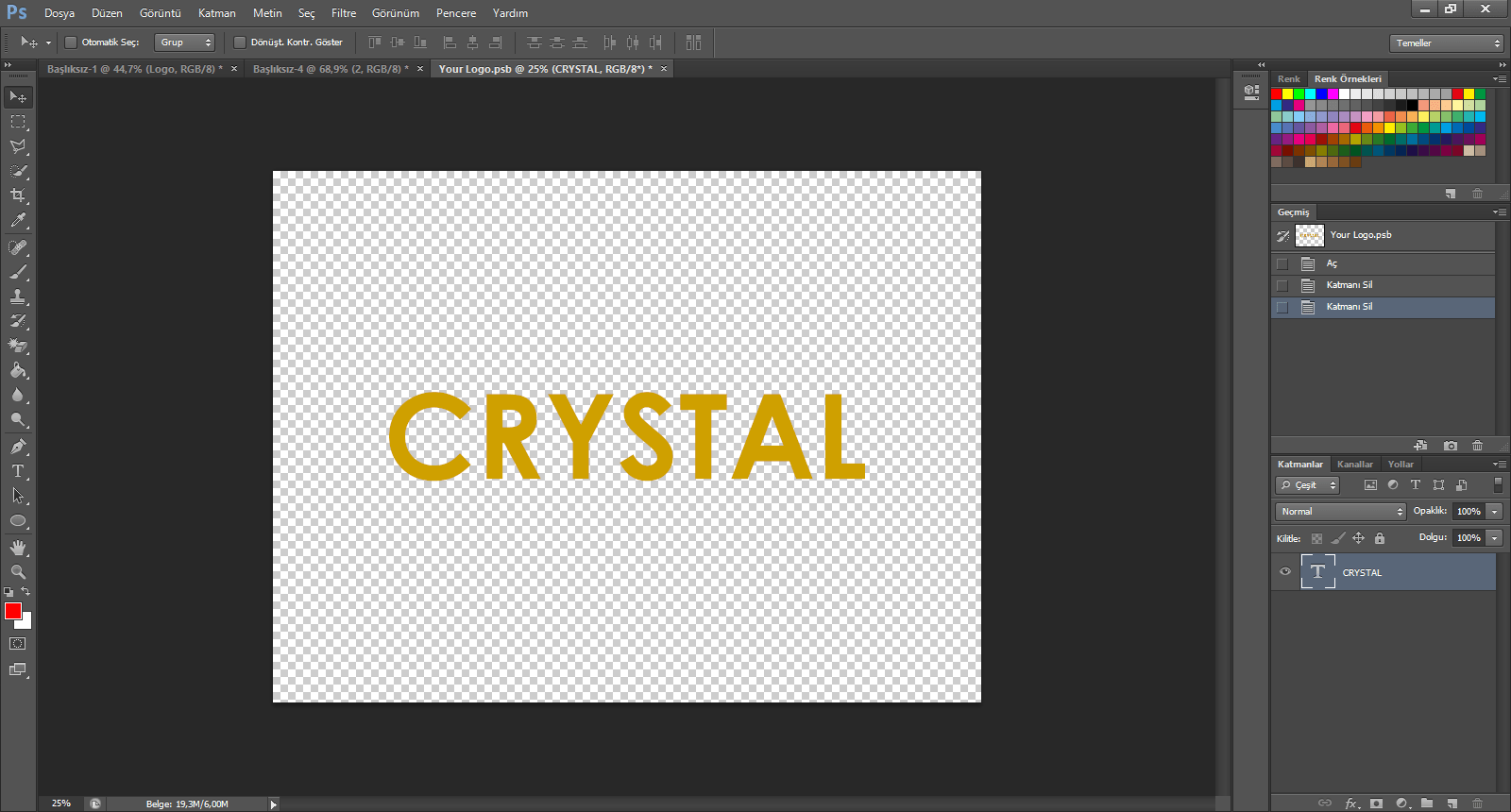
Task: Click the red foreground color swatch
Action: (x=12, y=610)
